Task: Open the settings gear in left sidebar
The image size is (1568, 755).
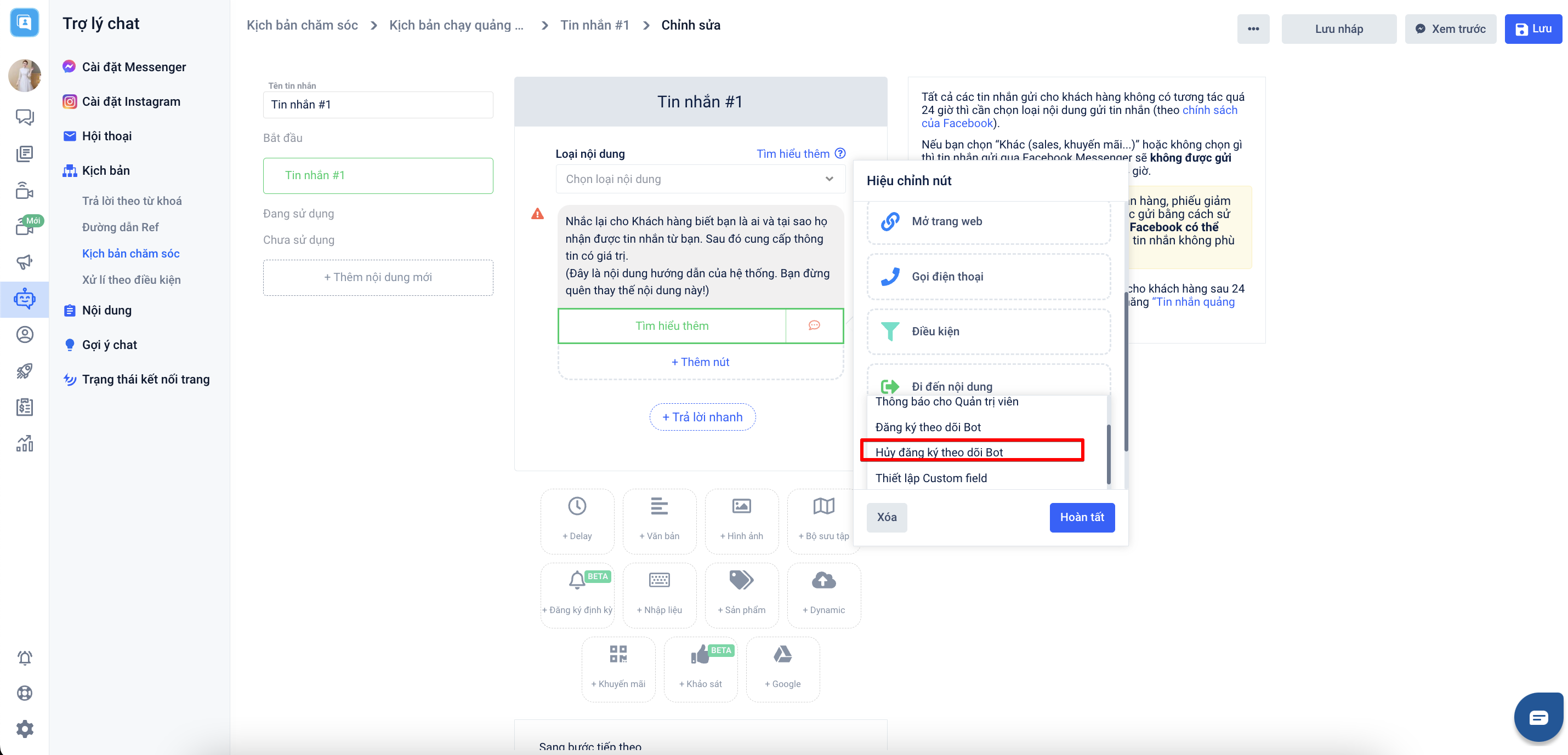Action: 24,728
